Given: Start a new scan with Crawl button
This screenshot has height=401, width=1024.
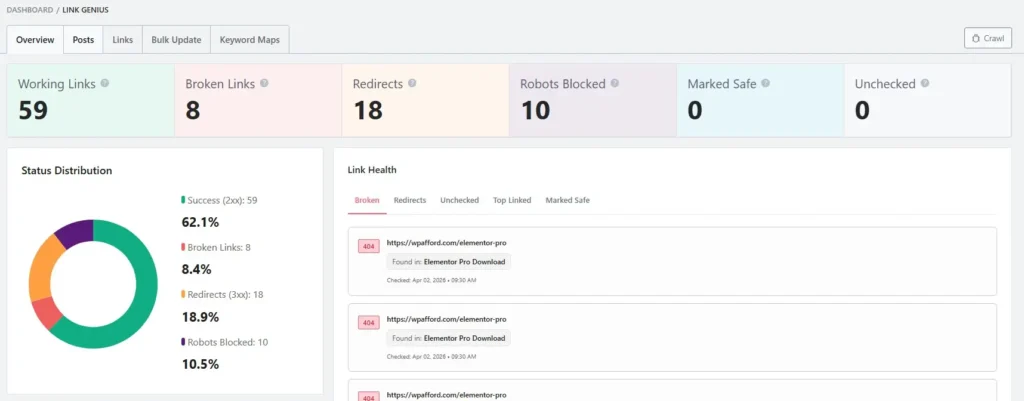Looking at the screenshot, I should pos(987,38).
